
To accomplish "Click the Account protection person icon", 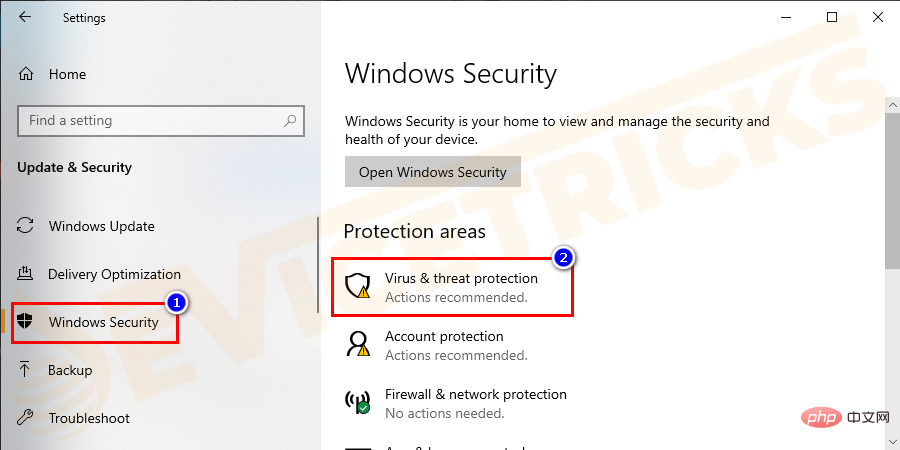I will (357, 345).
